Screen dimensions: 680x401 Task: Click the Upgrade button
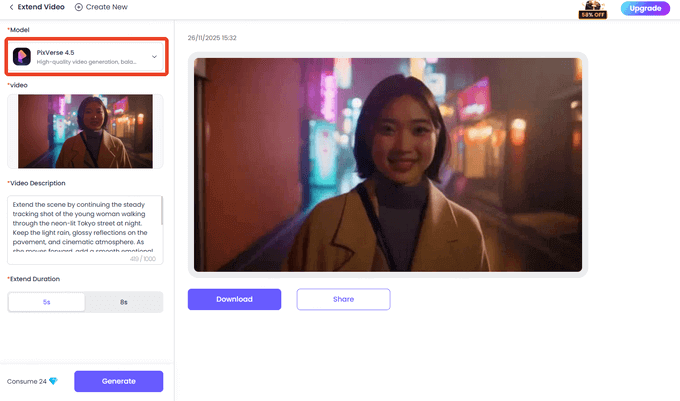click(x=645, y=8)
